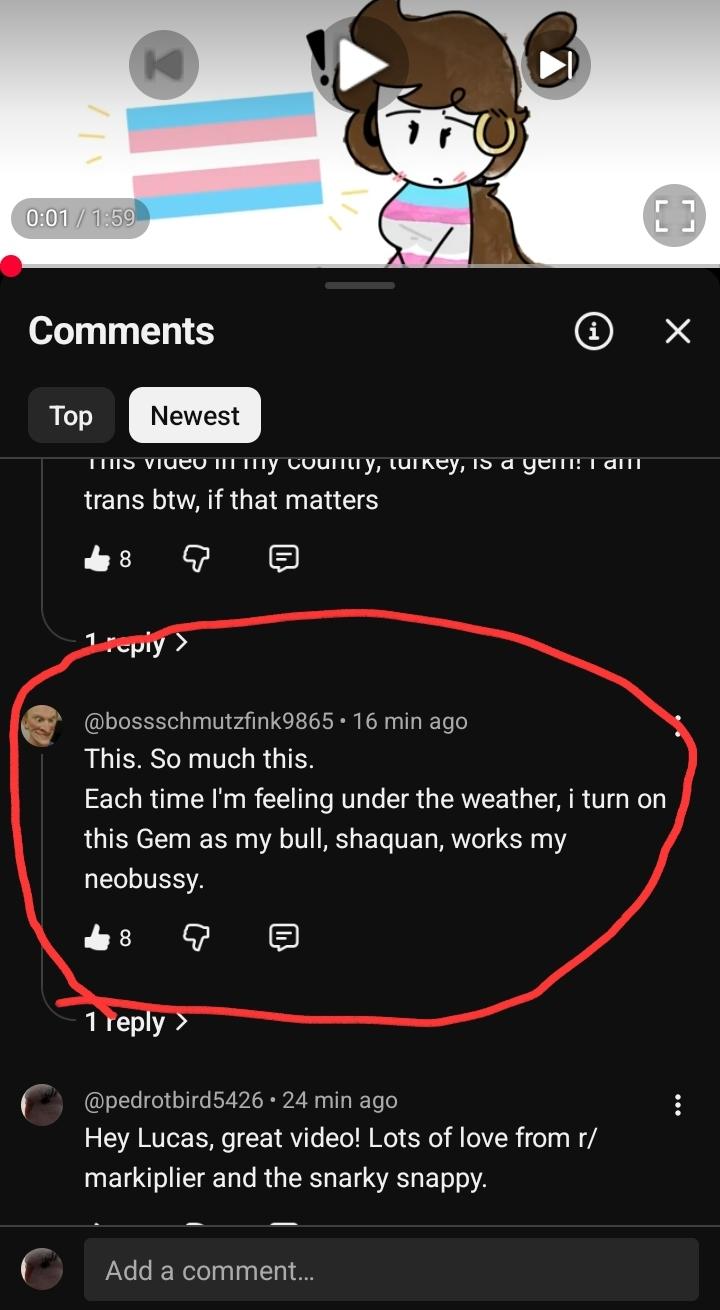
Task: Like the bossschmutzfink9865 comment
Action: coord(97,937)
